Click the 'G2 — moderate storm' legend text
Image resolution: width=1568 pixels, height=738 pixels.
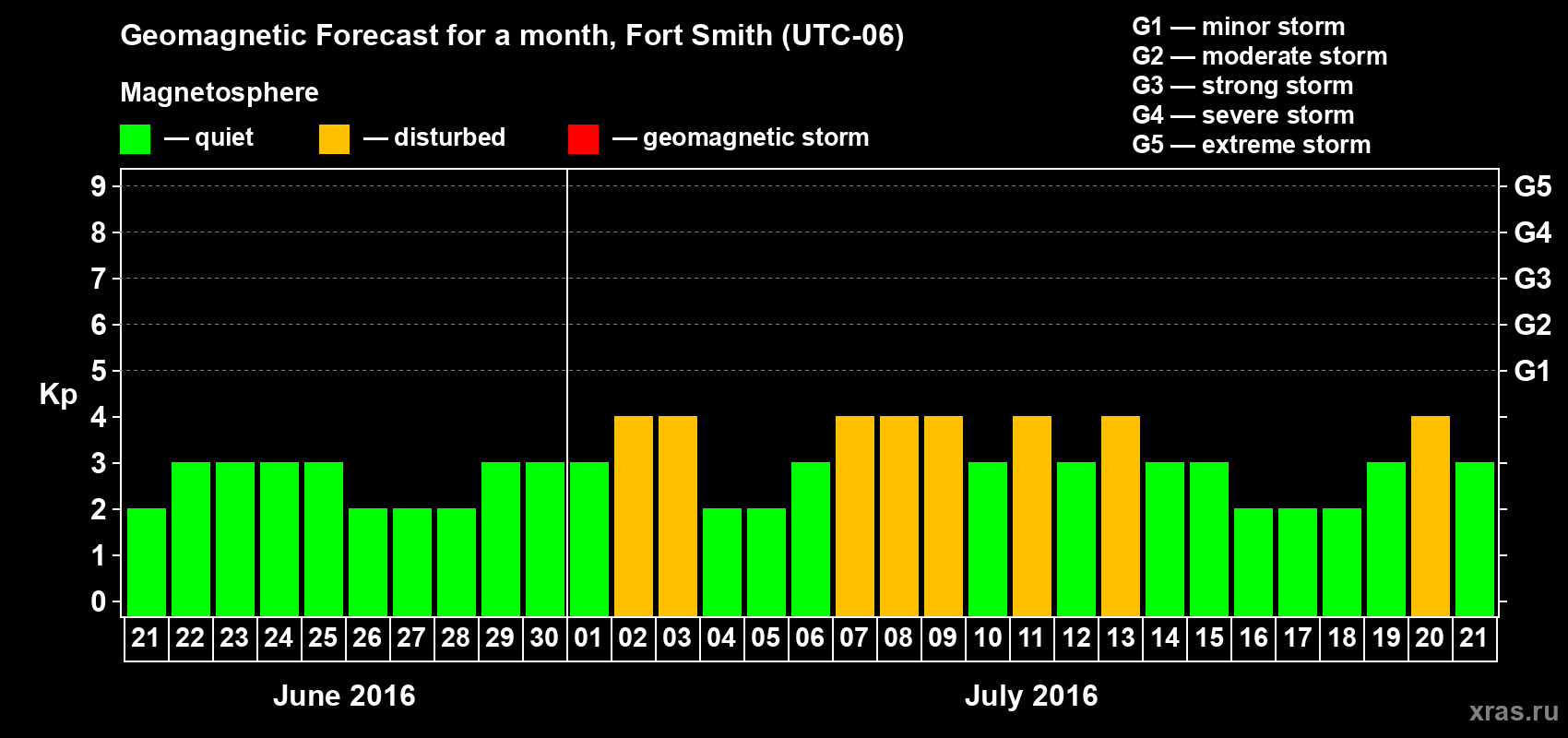(1260, 56)
